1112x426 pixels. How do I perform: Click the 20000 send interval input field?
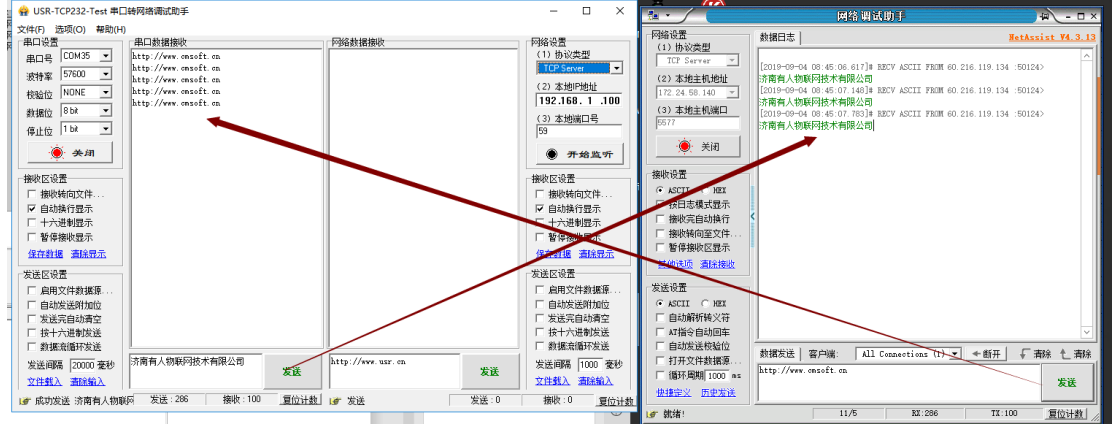point(82,365)
